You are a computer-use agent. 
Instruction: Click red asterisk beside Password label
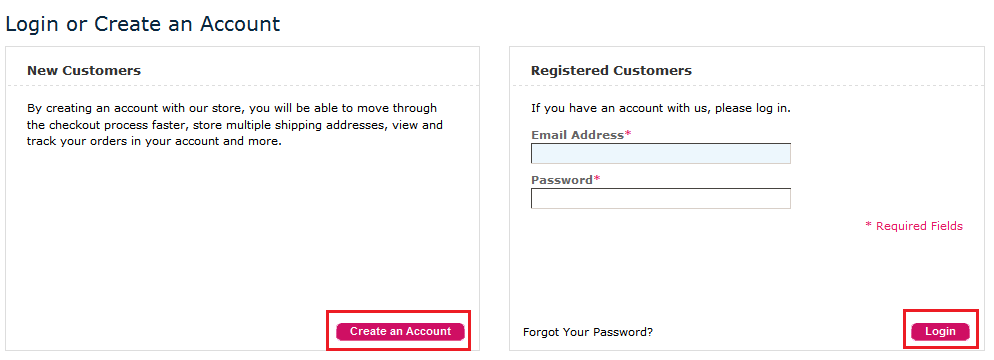pyautogui.click(x=597, y=179)
